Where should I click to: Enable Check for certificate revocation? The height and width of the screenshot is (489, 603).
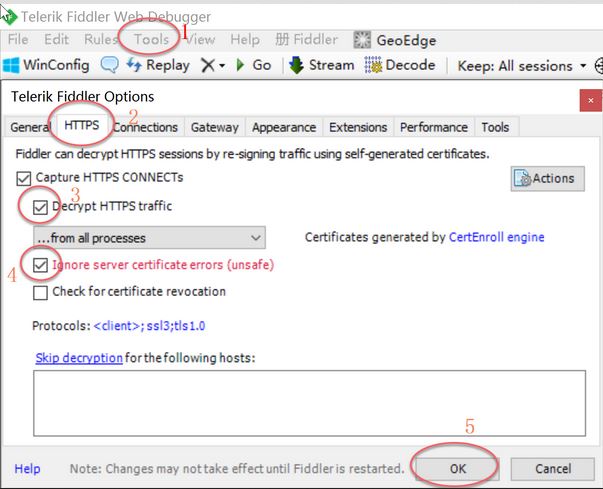coord(40,292)
